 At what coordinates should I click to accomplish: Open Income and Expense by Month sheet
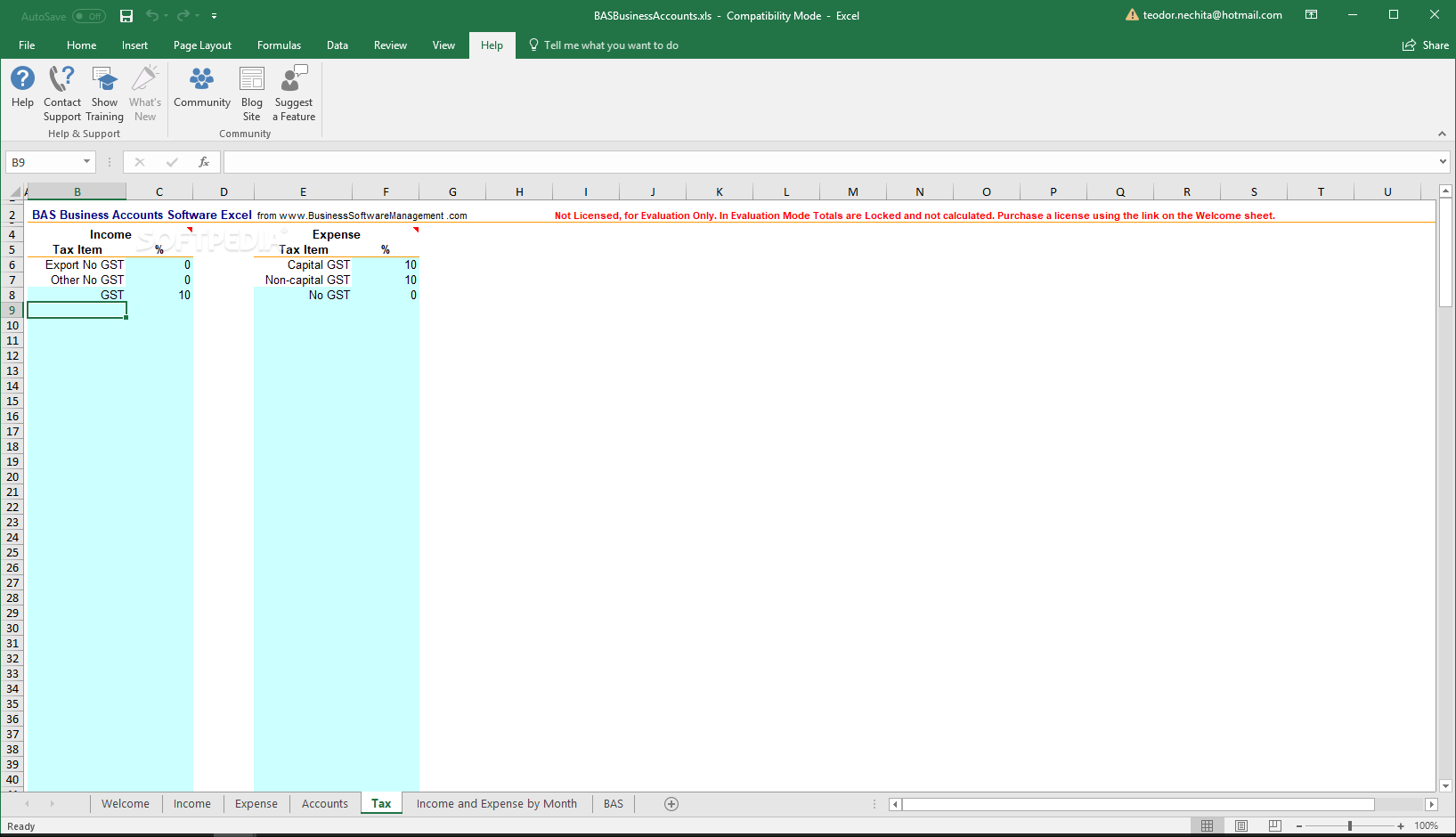point(497,804)
